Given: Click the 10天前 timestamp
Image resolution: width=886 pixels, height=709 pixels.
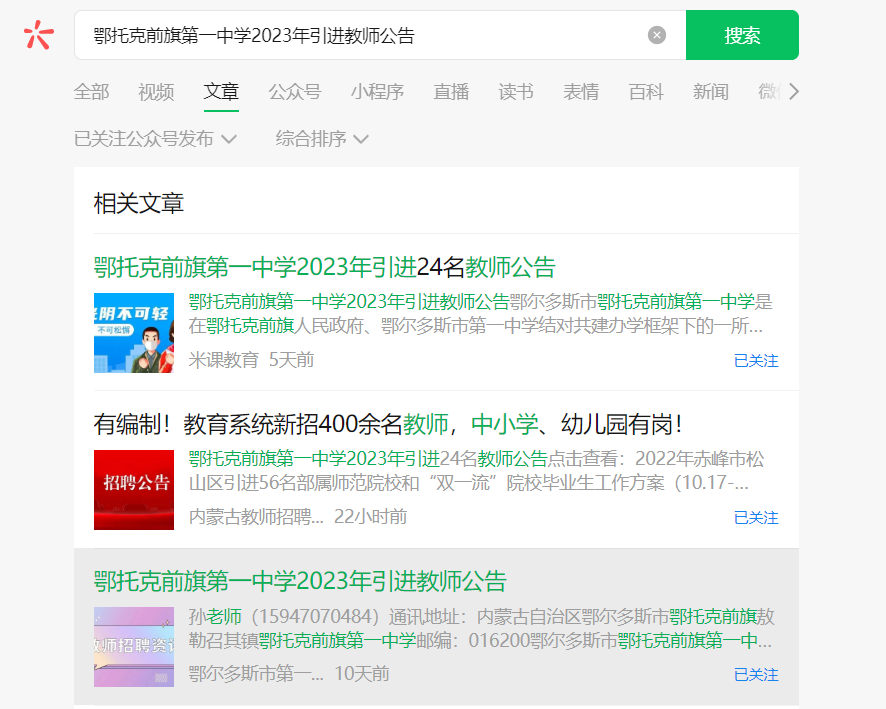Looking at the screenshot, I should pos(362,674).
